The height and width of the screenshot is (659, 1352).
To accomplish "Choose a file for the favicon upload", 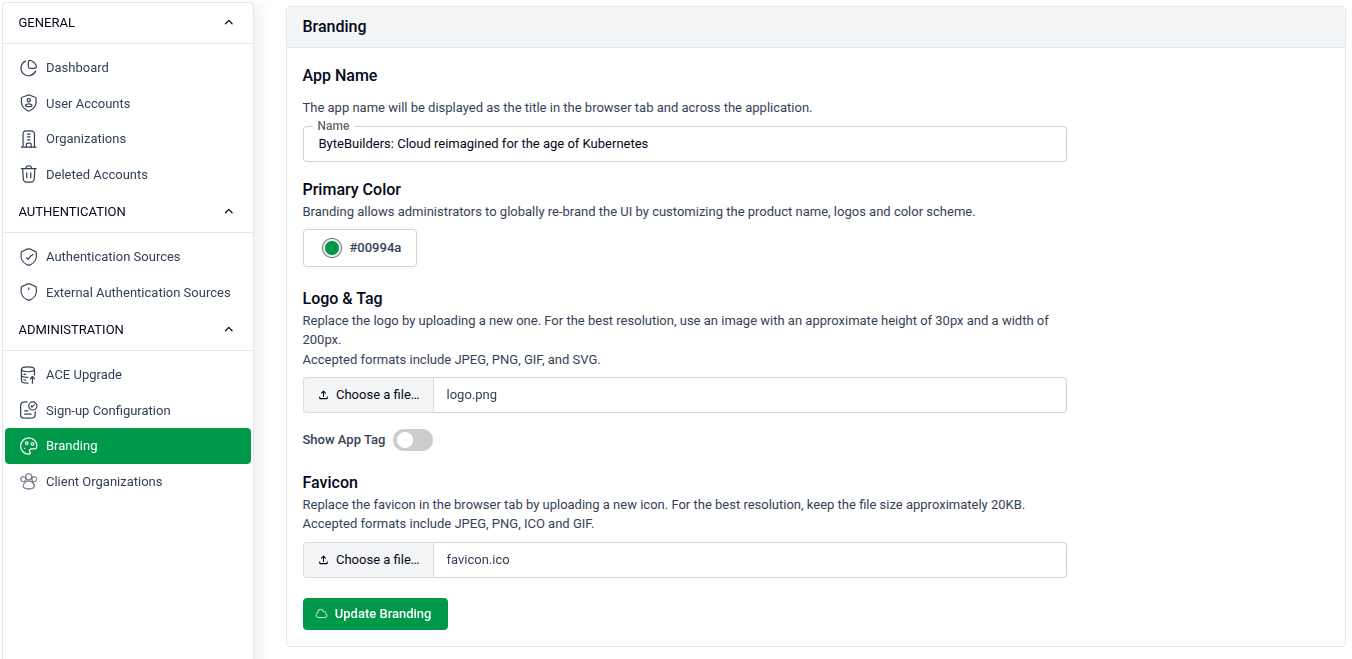I will click(x=368, y=559).
